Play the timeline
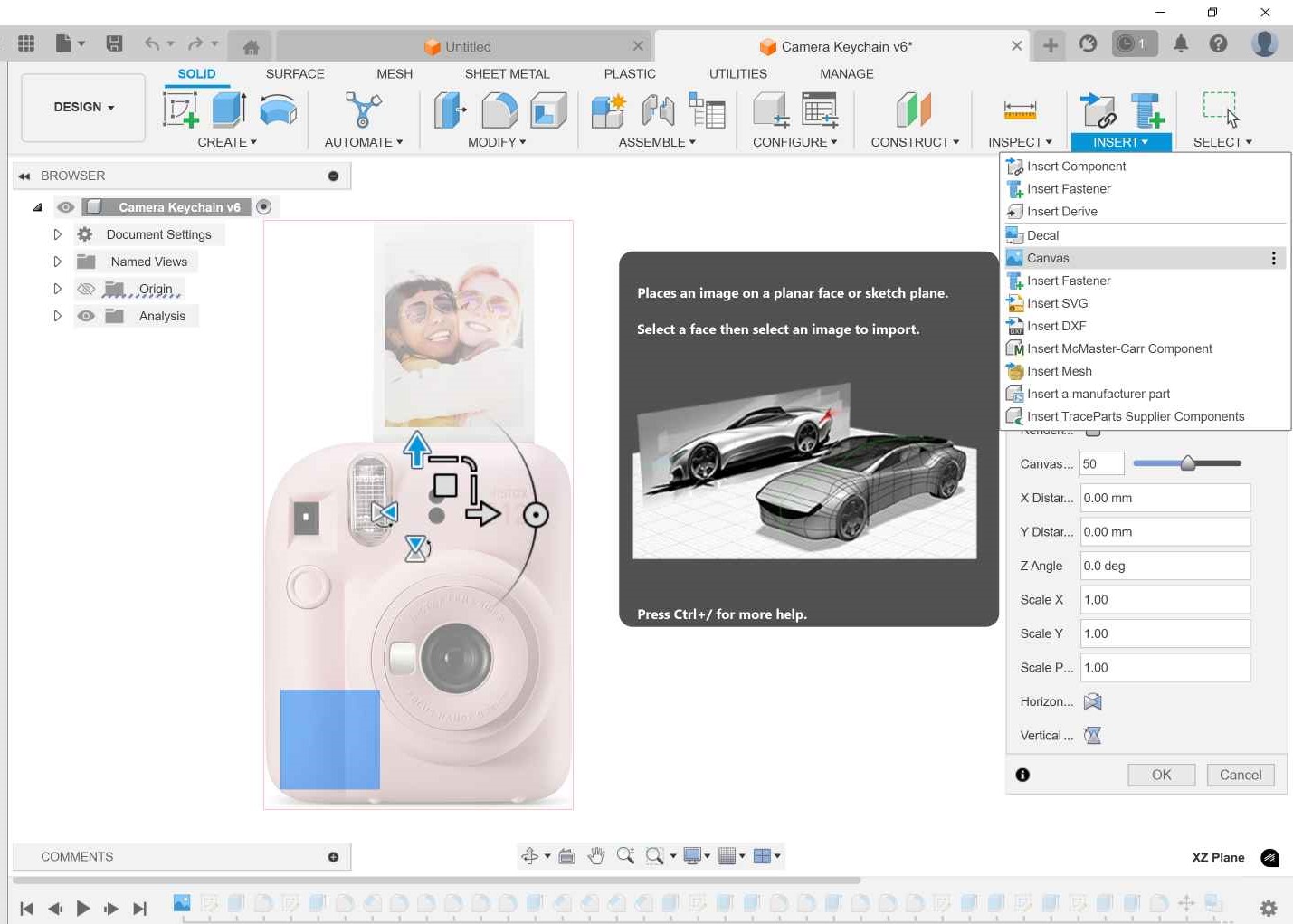 (x=83, y=908)
